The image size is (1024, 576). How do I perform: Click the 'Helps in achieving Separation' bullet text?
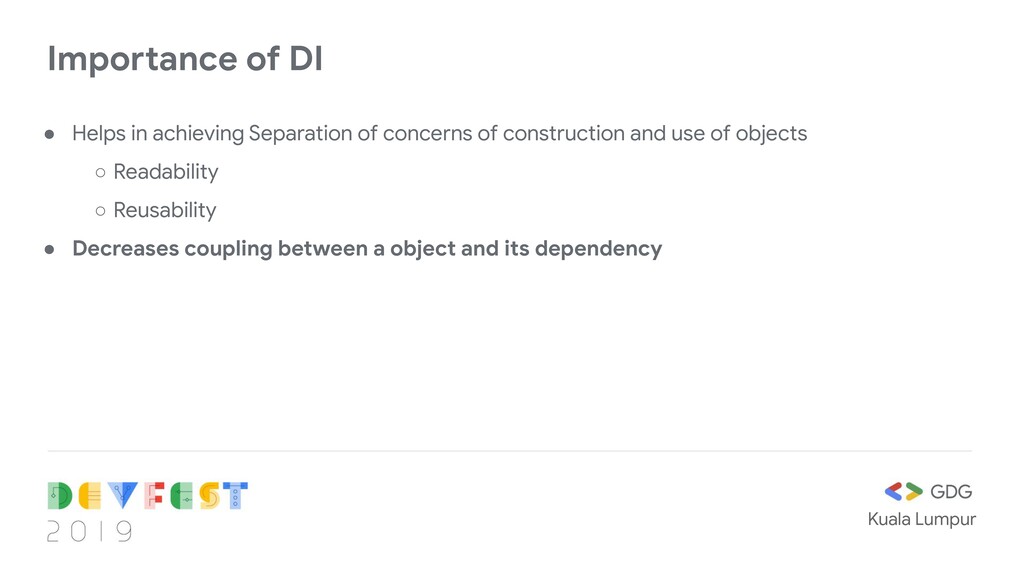(x=440, y=134)
